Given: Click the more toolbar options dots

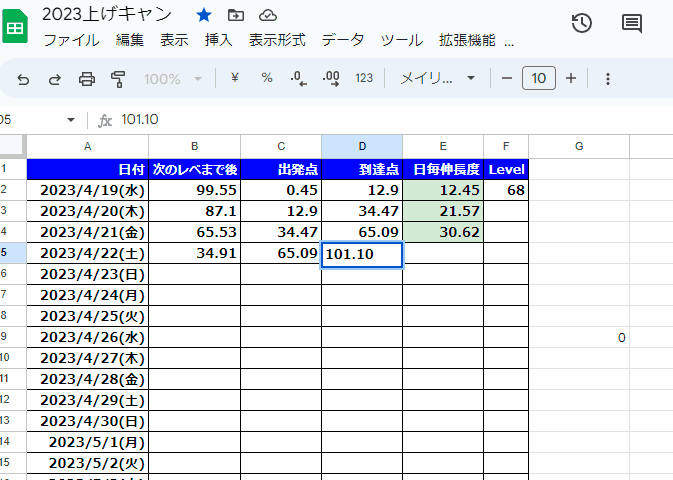Looking at the screenshot, I should 607,78.
